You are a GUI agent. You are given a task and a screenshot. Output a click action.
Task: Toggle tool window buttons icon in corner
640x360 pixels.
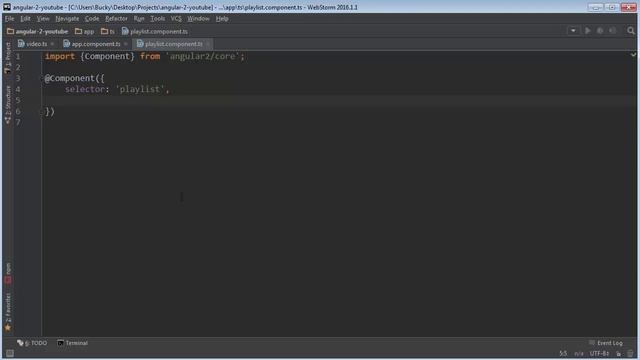tap(10, 353)
